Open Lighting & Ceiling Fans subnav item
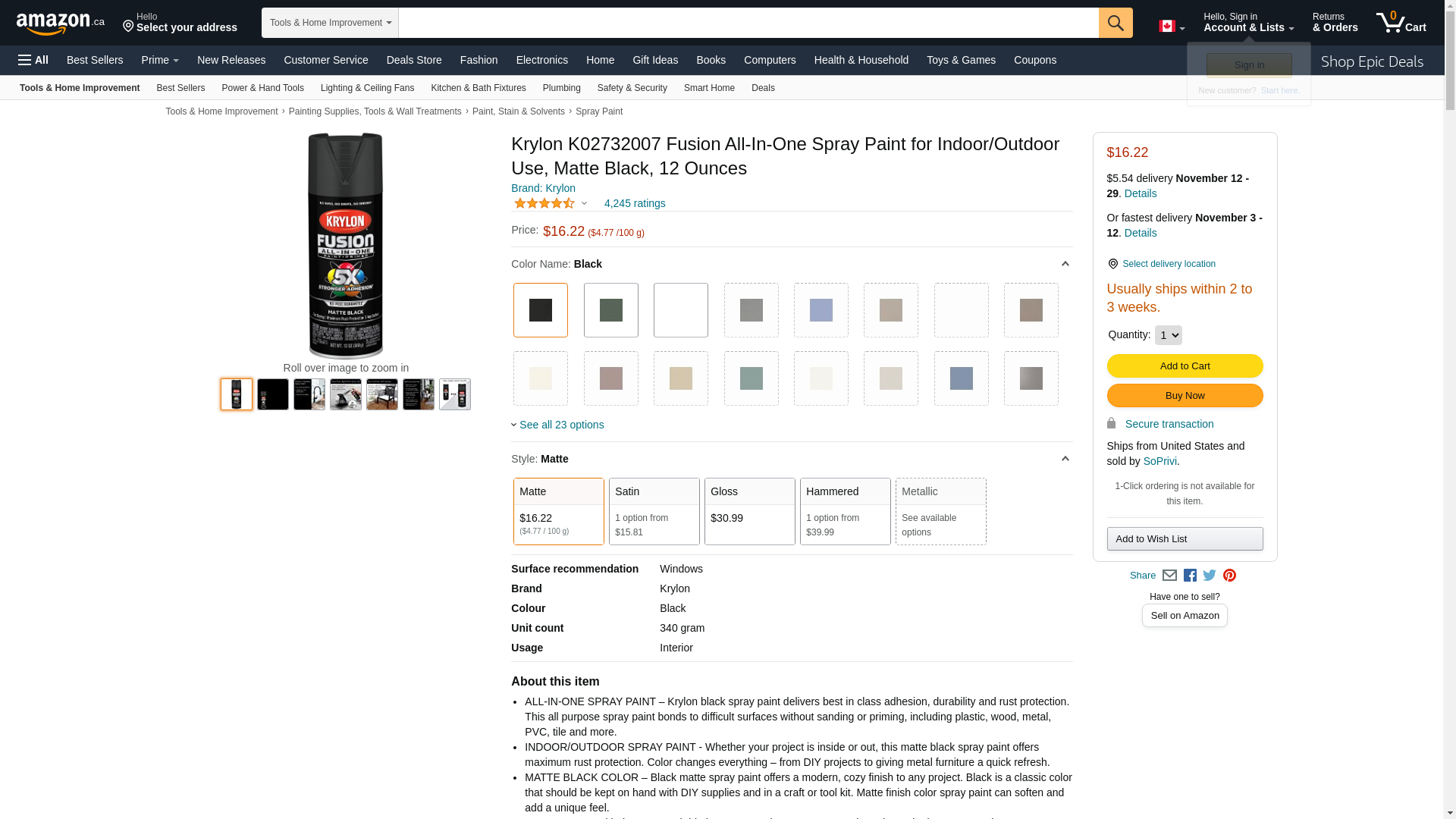Image resolution: width=1456 pixels, height=819 pixels. click(x=367, y=88)
